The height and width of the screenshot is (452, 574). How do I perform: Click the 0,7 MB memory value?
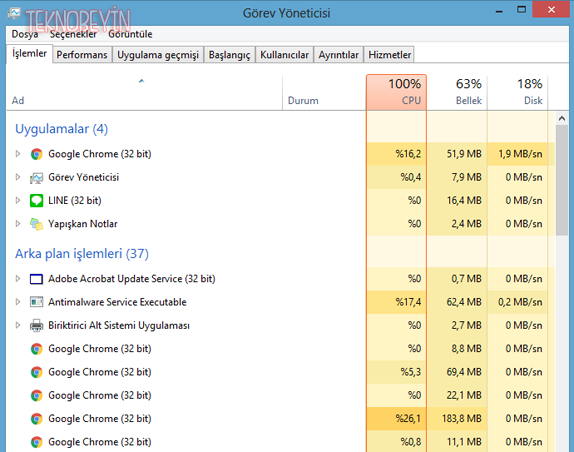[466, 279]
